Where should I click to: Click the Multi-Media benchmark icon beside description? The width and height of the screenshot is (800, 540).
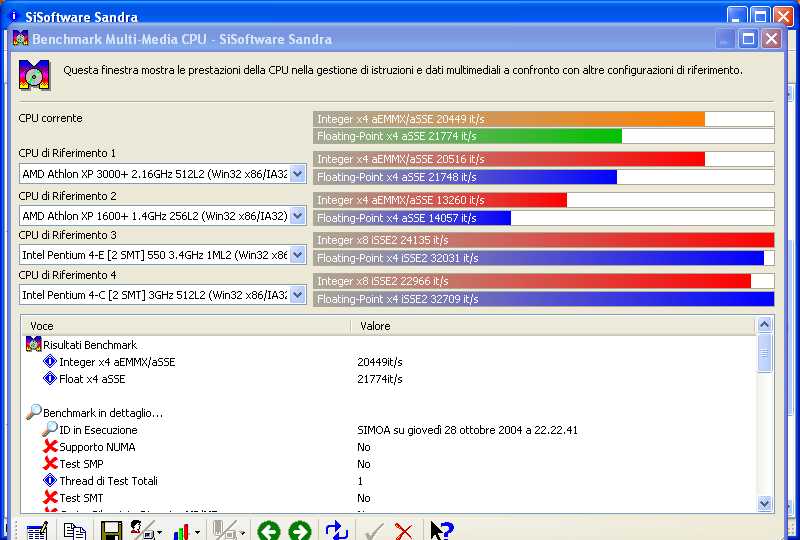coord(35,75)
